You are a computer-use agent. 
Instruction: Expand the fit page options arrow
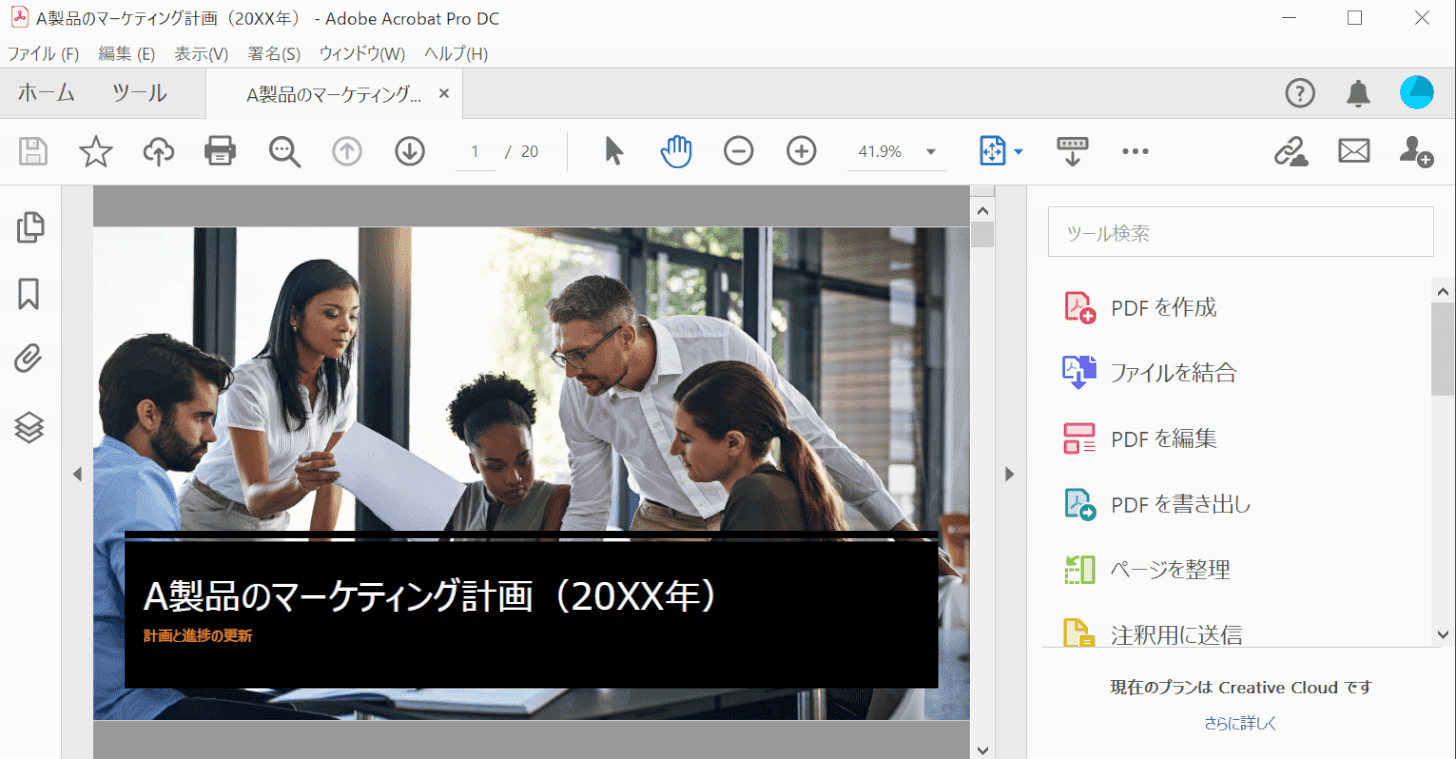tap(1018, 152)
